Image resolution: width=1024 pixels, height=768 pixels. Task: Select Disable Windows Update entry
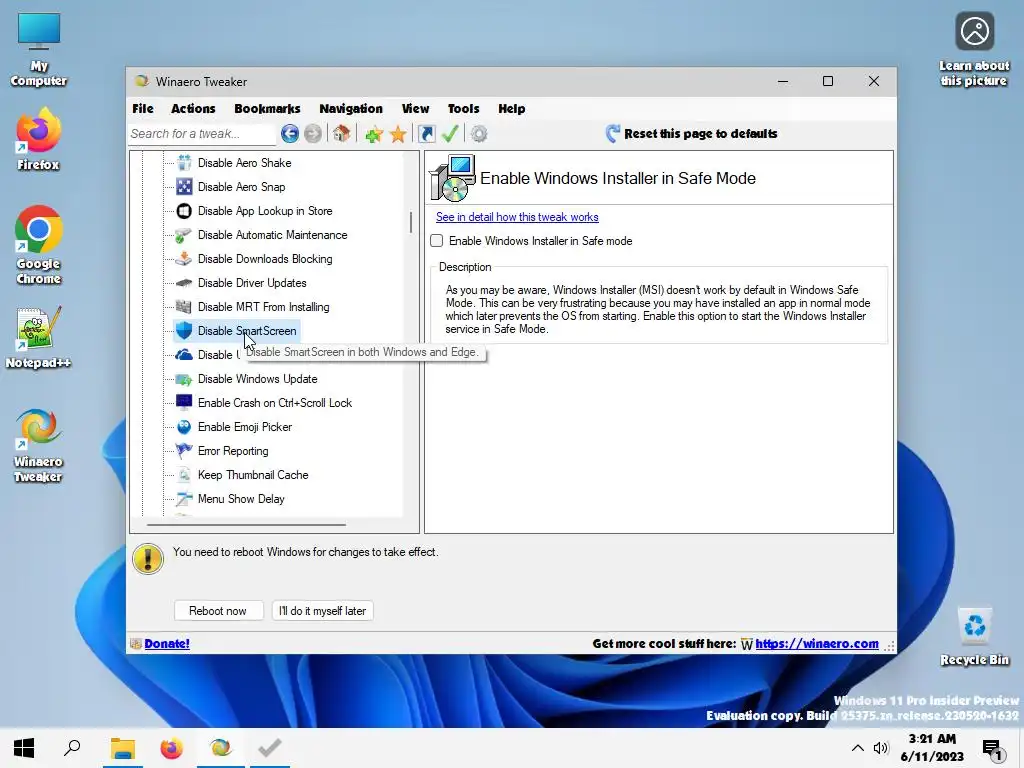coord(257,379)
